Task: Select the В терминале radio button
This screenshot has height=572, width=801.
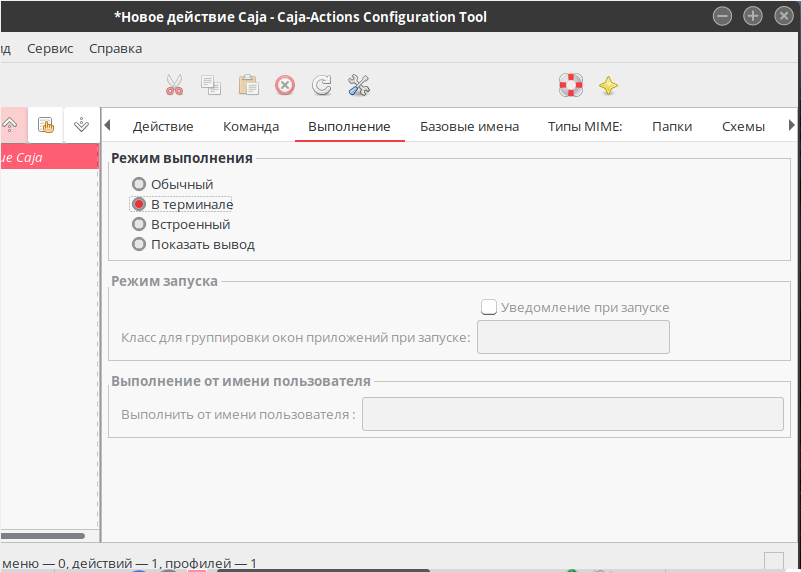Action: coord(182,204)
